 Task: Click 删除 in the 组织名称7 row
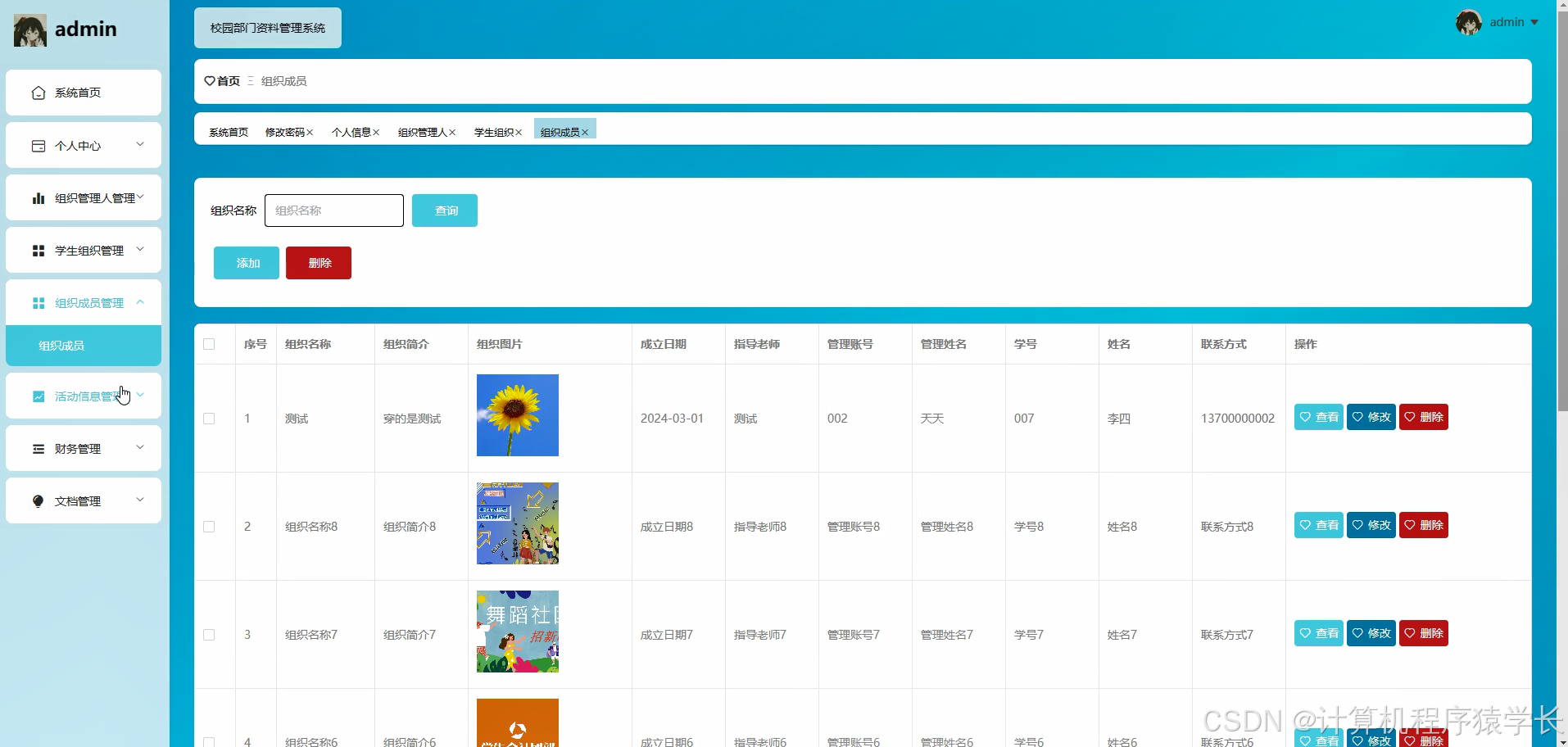(x=1424, y=633)
